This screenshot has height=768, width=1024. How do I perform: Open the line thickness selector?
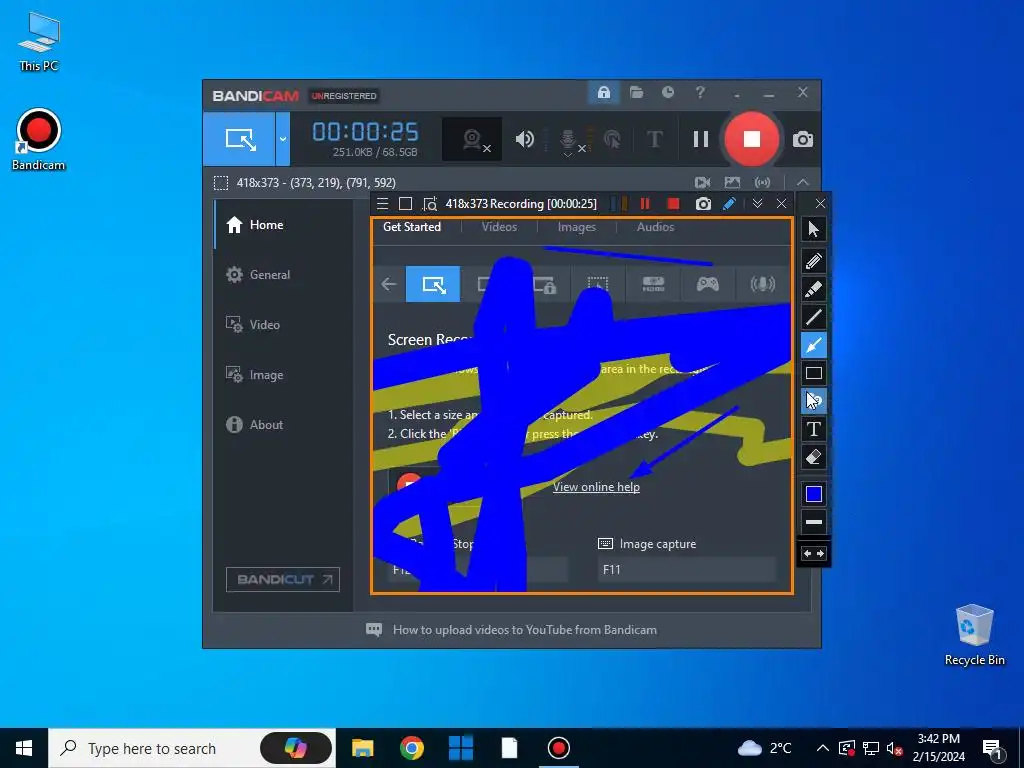[x=813, y=522]
